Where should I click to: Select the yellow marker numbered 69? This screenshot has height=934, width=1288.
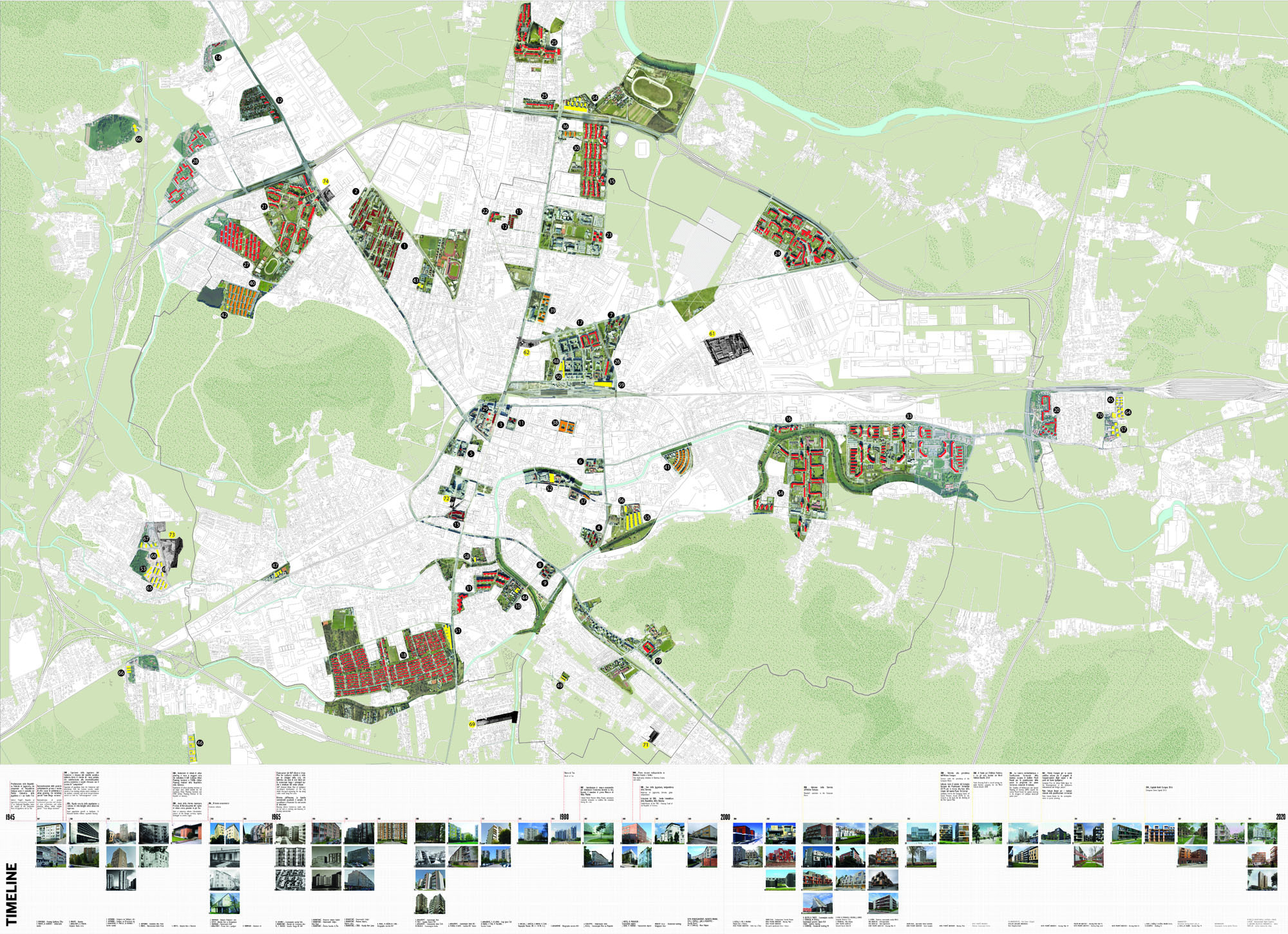click(472, 724)
